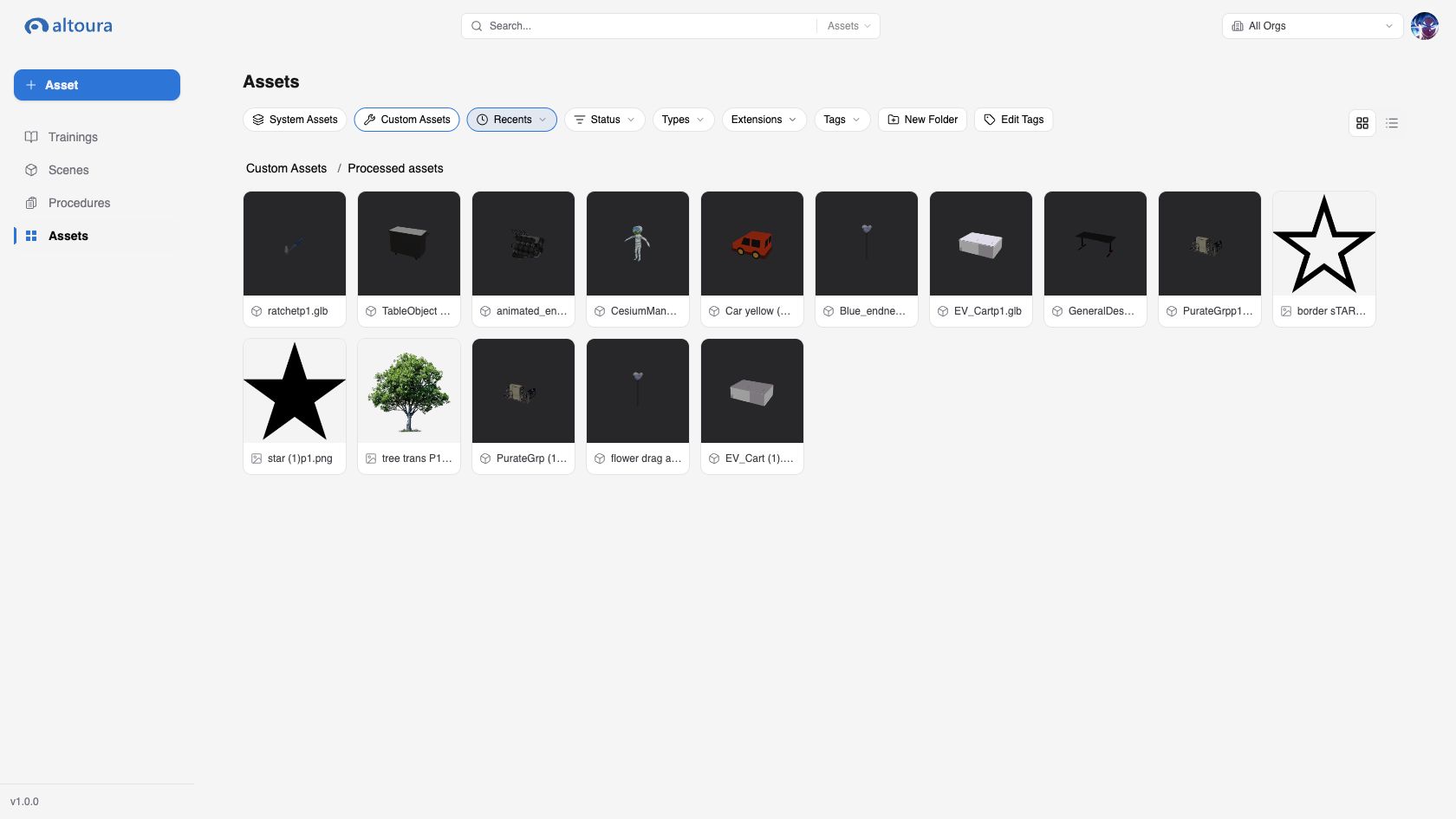1456x819 pixels.
Task: Open the EV_Cart (1) thumbnail
Action: pyautogui.click(x=752, y=391)
